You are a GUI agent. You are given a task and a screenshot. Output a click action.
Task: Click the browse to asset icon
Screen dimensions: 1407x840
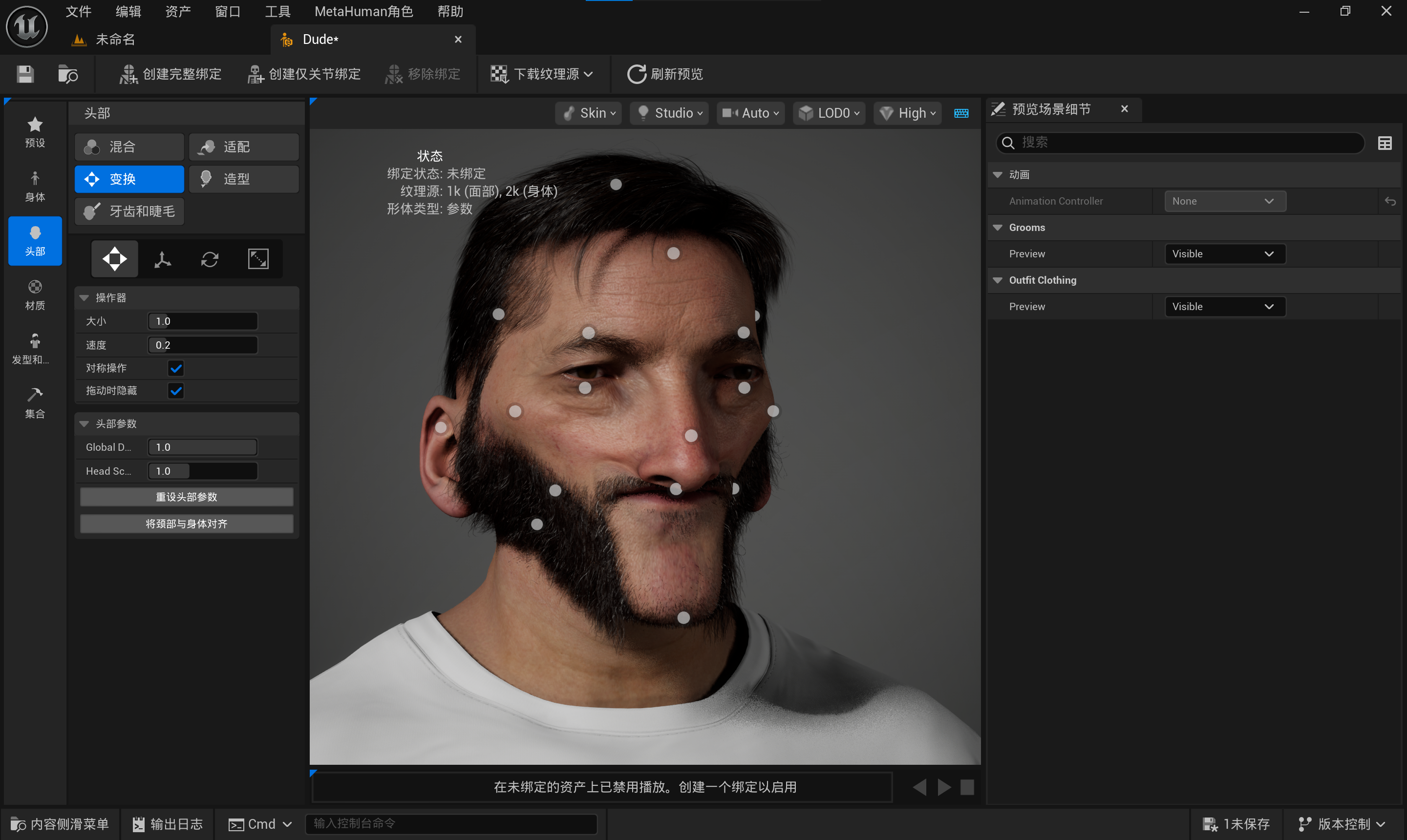pos(68,74)
